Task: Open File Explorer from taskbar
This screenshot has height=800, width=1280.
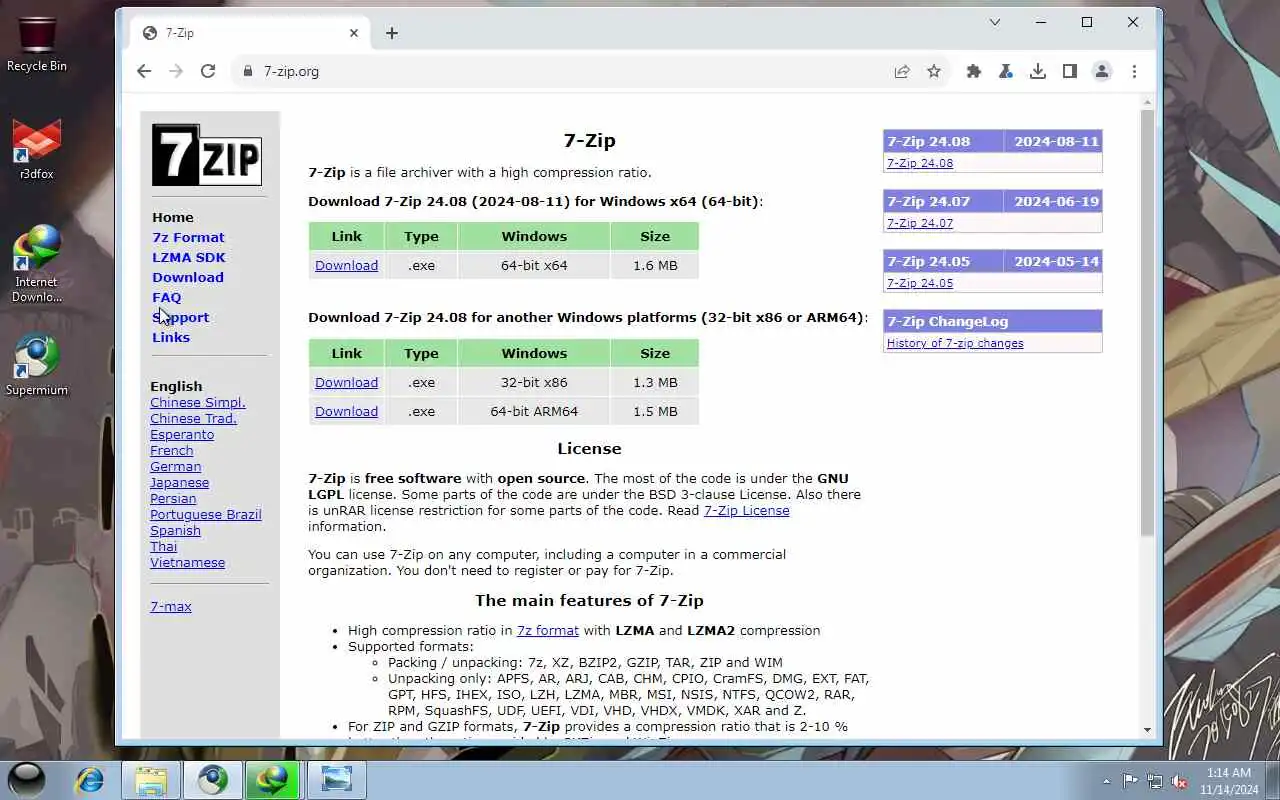Action: click(151, 780)
